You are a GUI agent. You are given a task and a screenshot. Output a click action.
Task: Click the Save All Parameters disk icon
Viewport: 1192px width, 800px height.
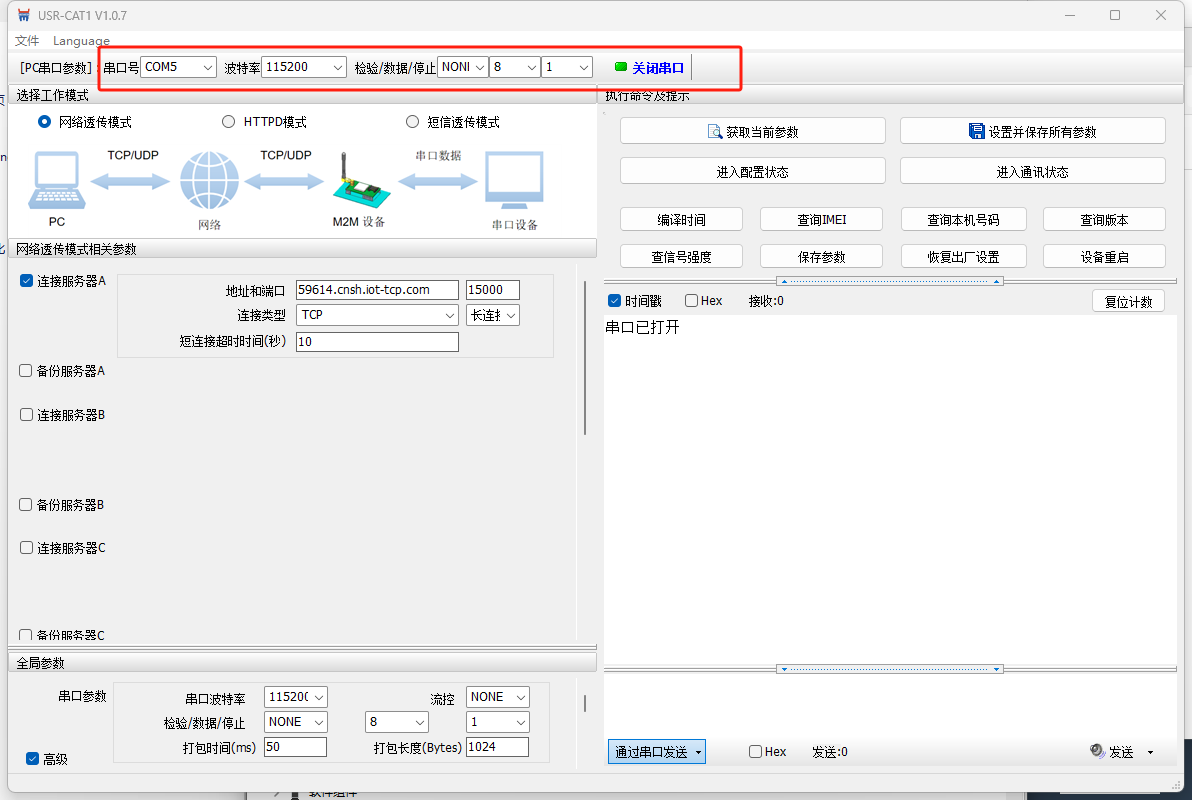click(977, 131)
